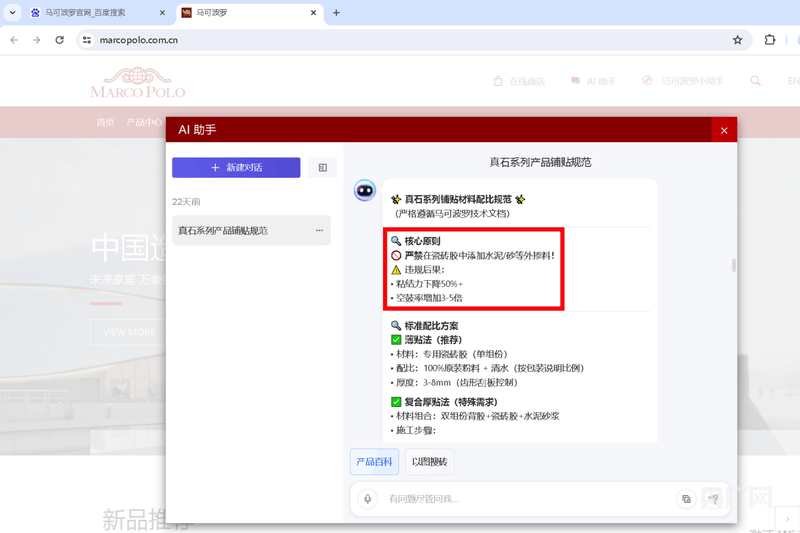
Task: Open the browser extensions puzzle icon
Action: click(770, 40)
